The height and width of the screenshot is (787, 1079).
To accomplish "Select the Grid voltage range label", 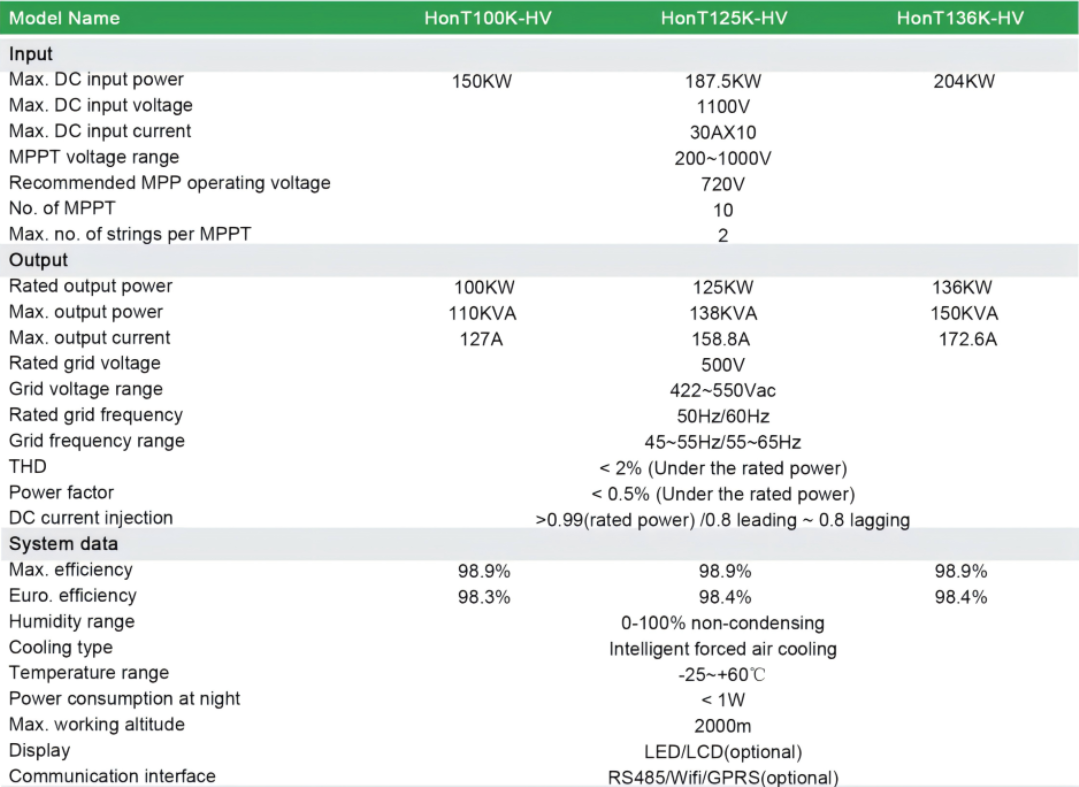I will point(85,389).
